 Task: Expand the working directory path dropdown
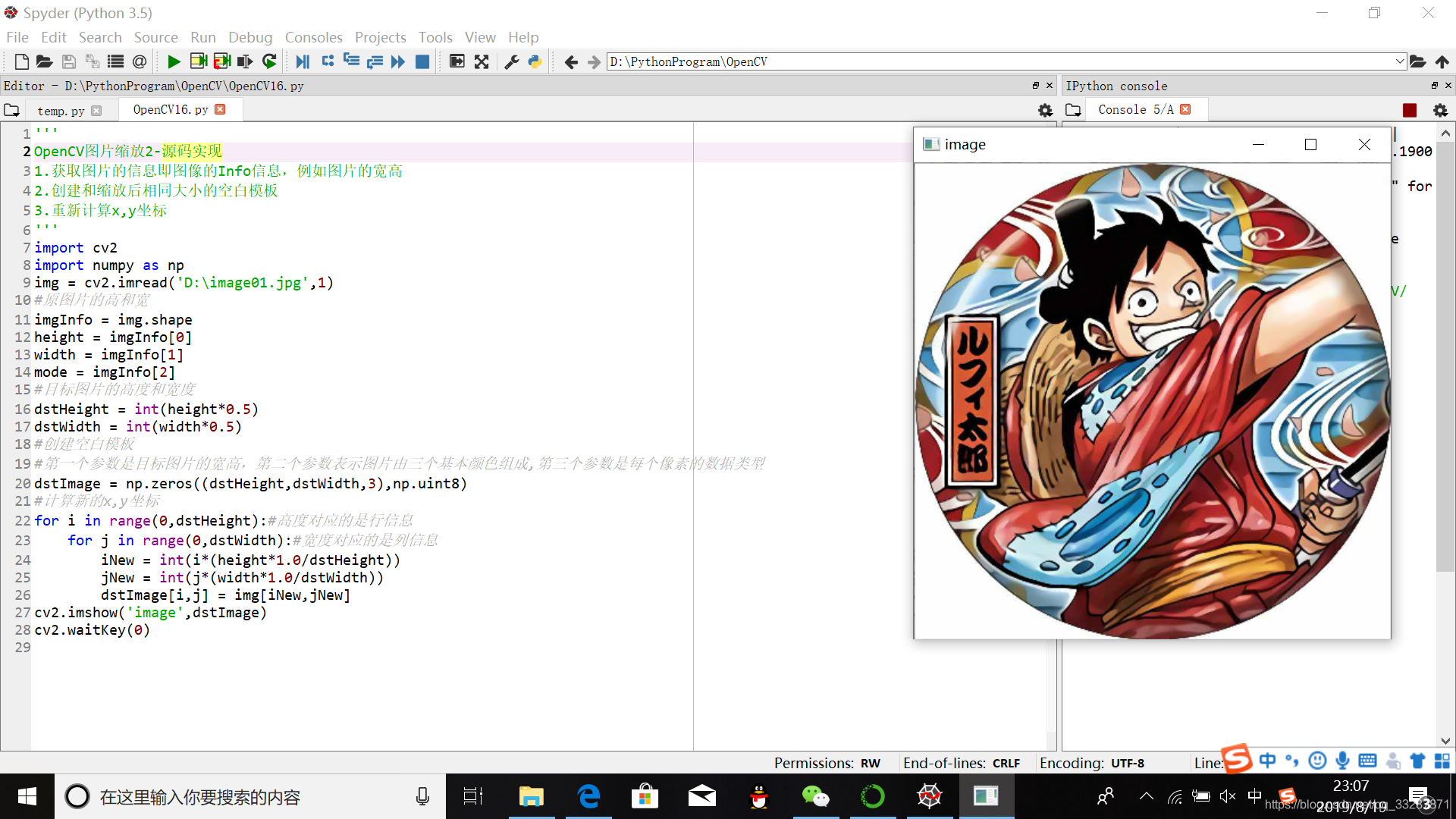[1399, 61]
